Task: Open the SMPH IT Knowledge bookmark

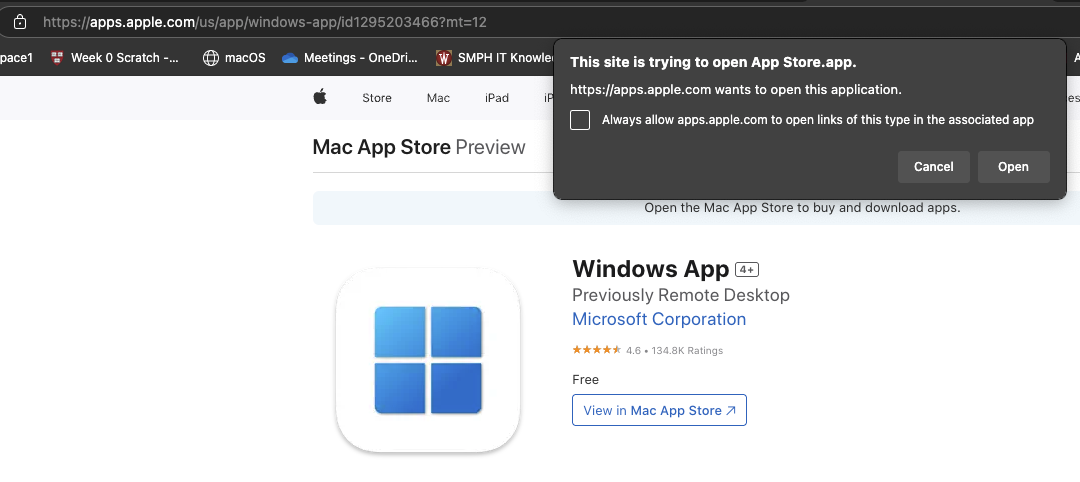Action: point(495,58)
